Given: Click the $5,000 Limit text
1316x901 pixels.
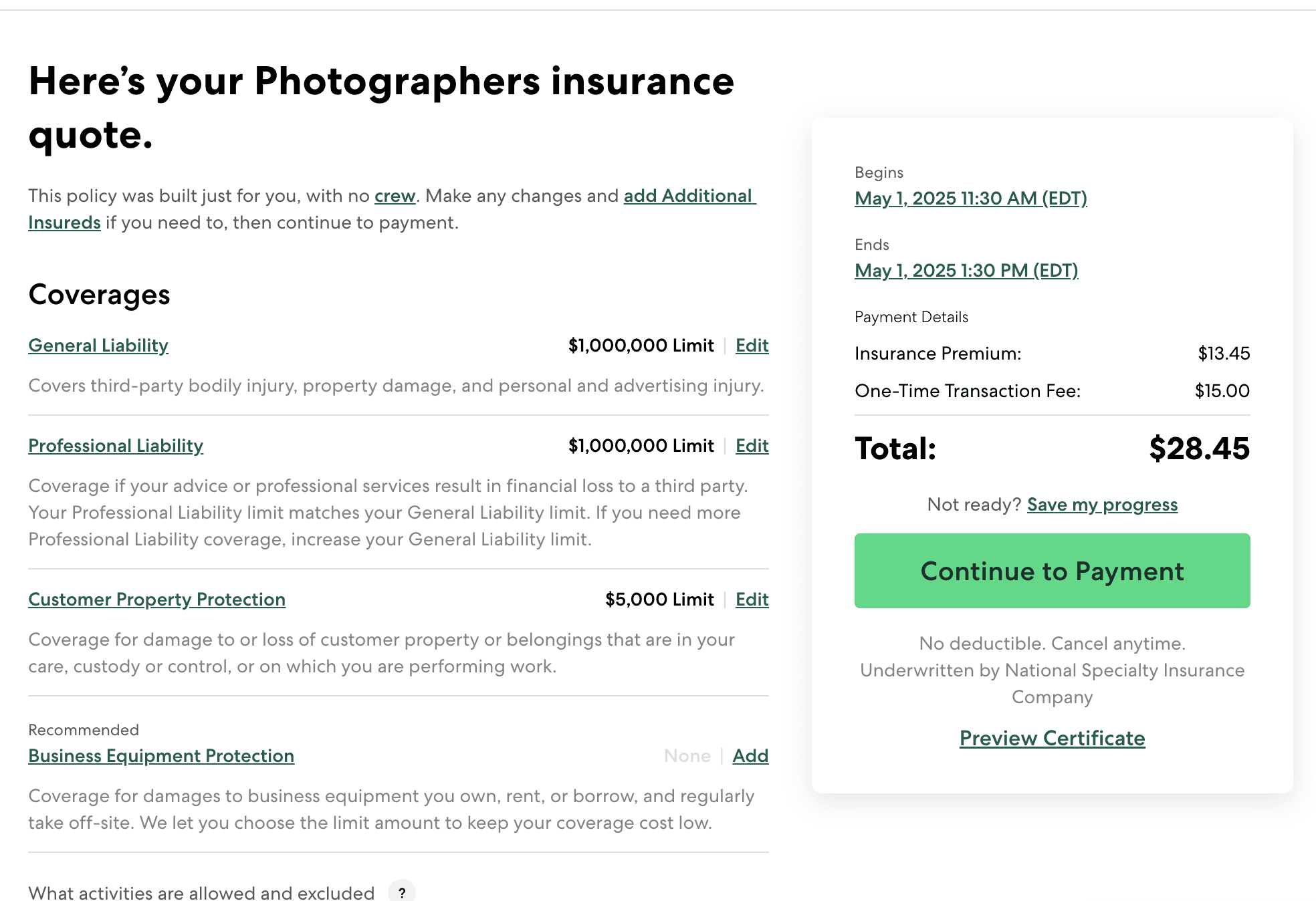Looking at the screenshot, I should tap(659, 600).
